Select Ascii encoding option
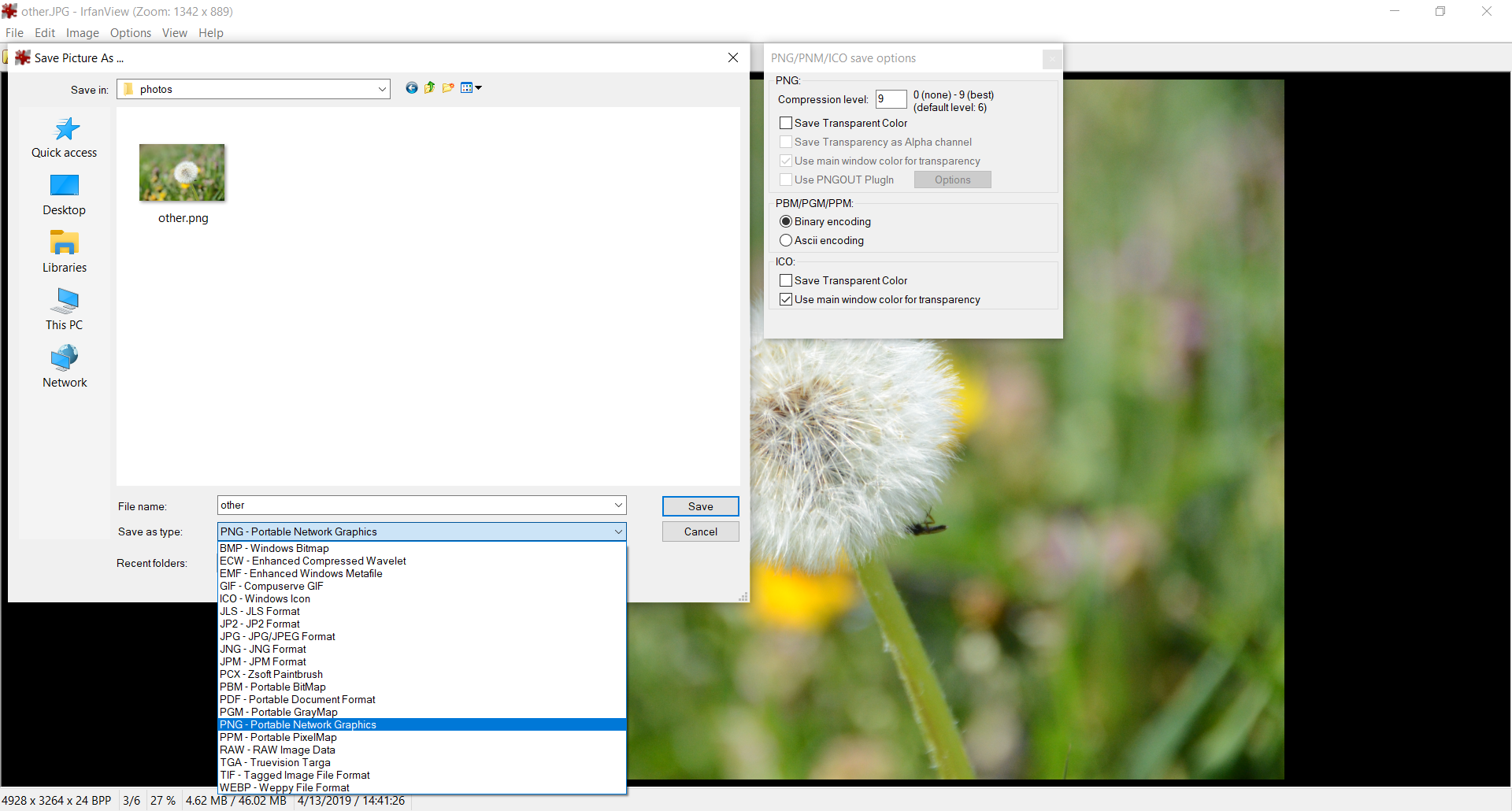This screenshot has height=811, width=1512. click(x=786, y=241)
